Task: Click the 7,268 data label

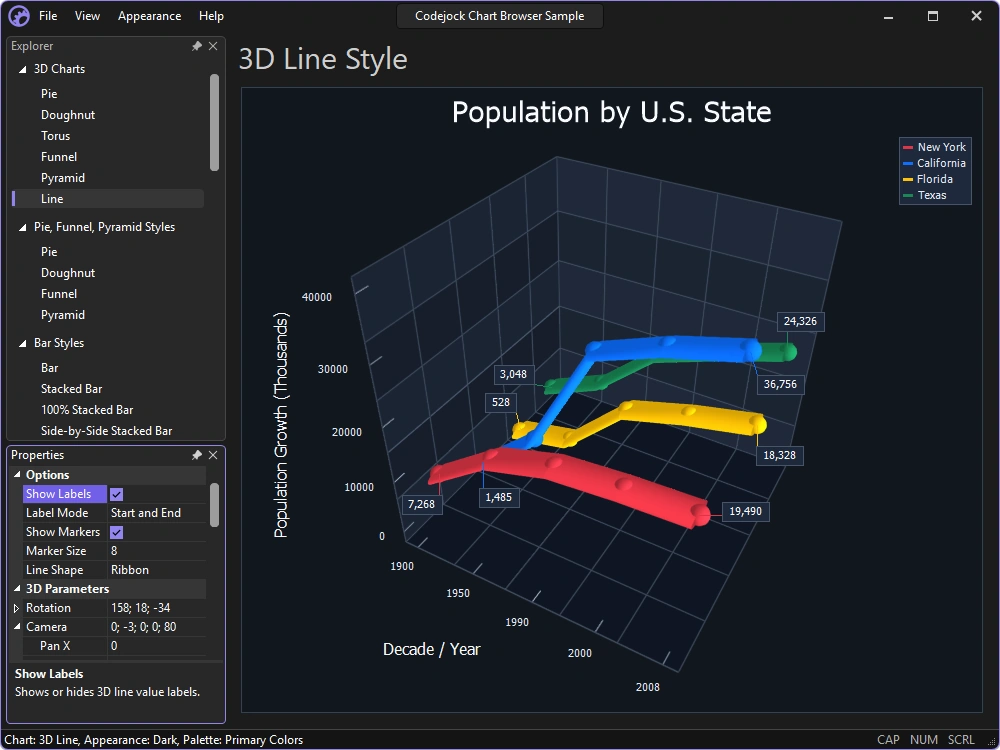Action: point(421,504)
